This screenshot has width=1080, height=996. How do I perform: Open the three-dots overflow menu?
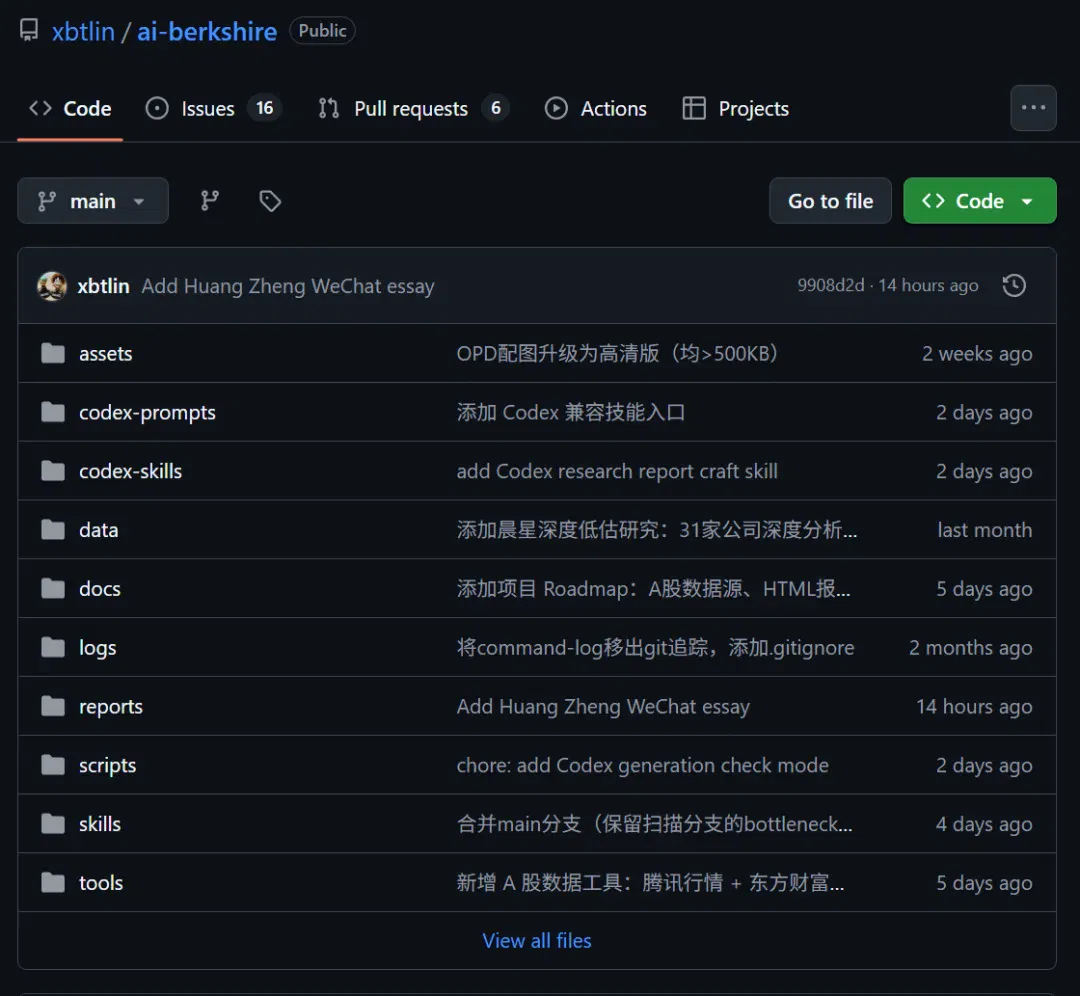(x=1033, y=107)
